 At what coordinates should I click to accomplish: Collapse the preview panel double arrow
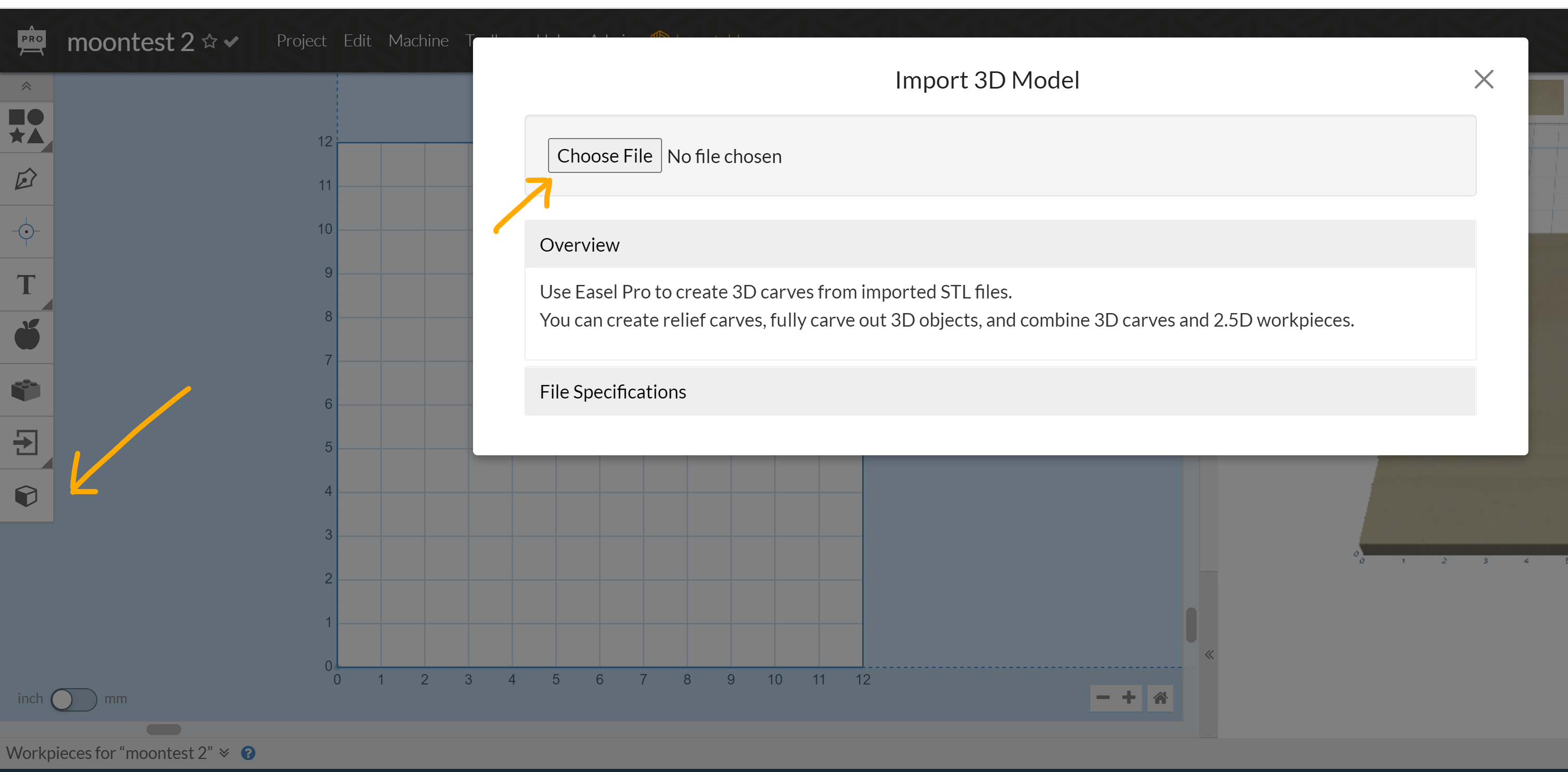point(1209,654)
